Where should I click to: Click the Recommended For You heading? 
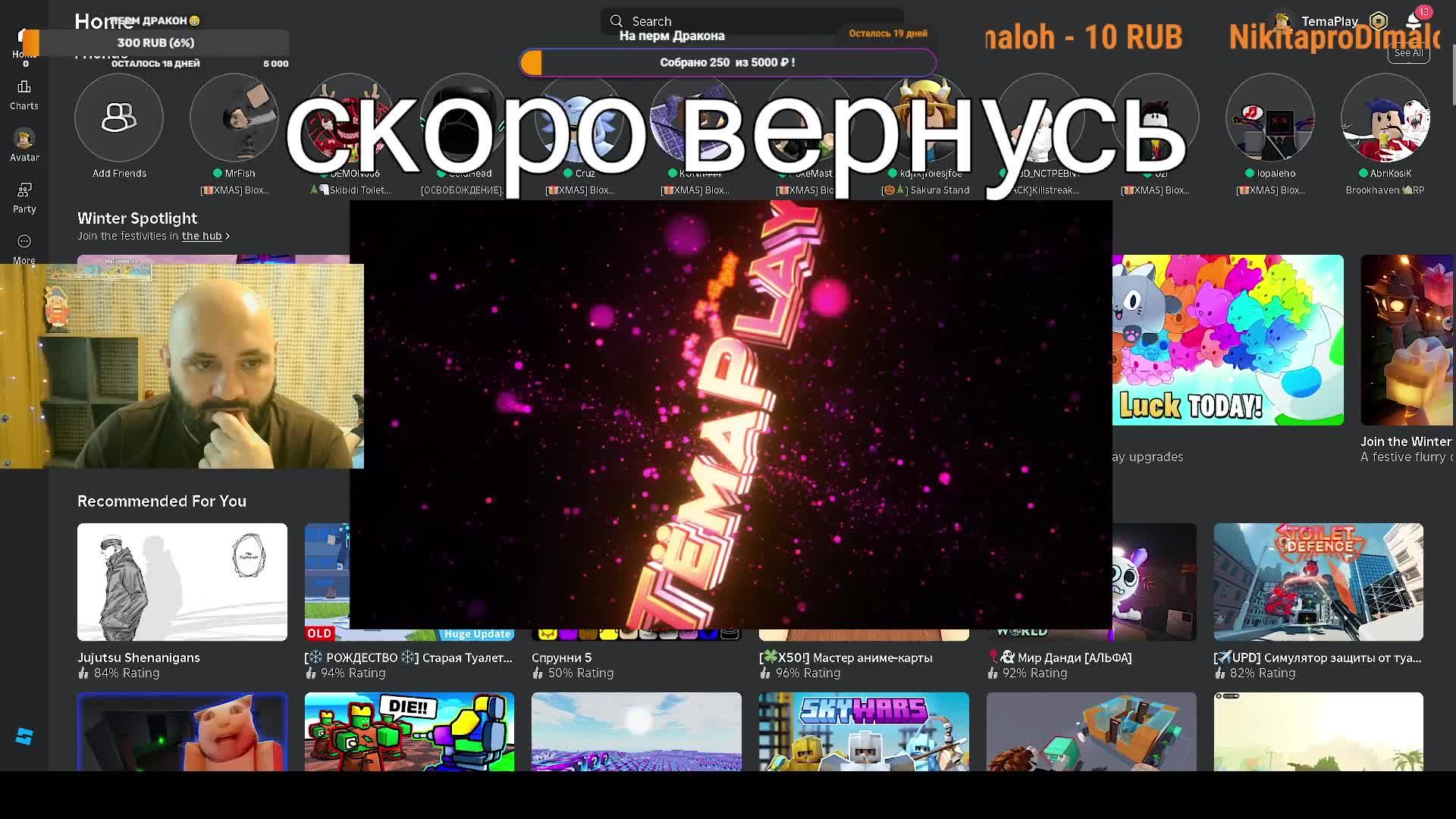click(162, 501)
